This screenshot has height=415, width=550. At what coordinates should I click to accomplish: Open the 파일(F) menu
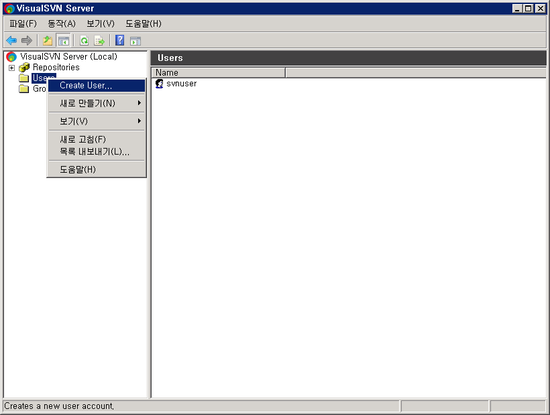23,24
